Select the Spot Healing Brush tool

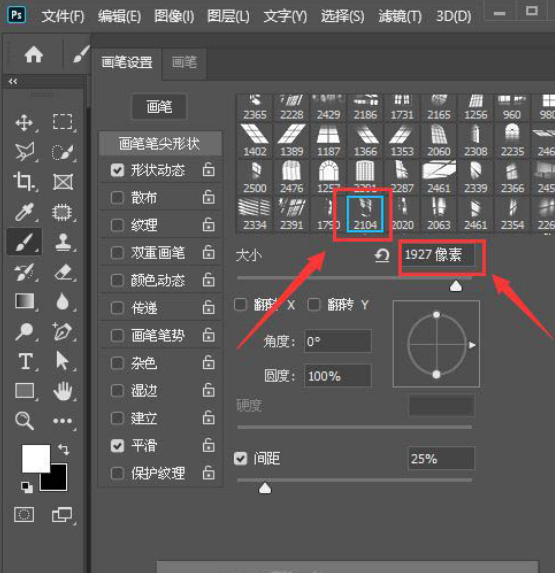[x=62, y=212]
